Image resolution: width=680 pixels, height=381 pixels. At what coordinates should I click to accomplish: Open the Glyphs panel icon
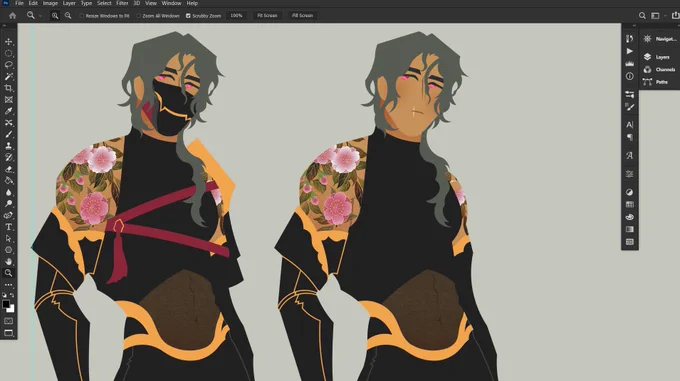[x=630, y=156]
